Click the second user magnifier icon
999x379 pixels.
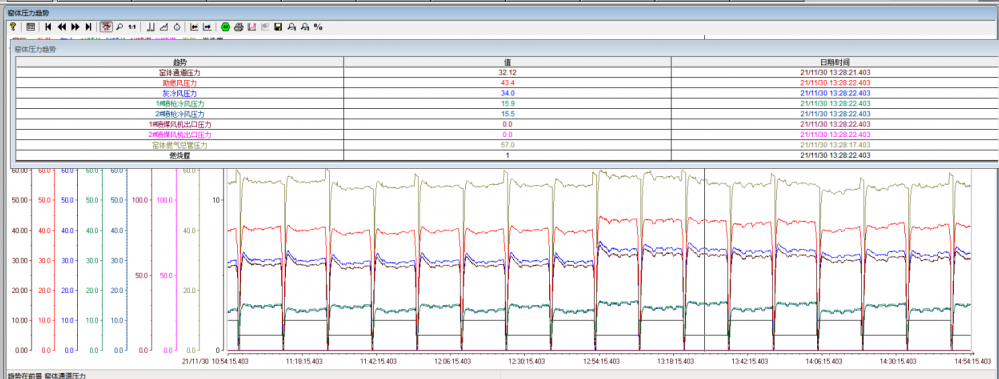tap(305, 27)
